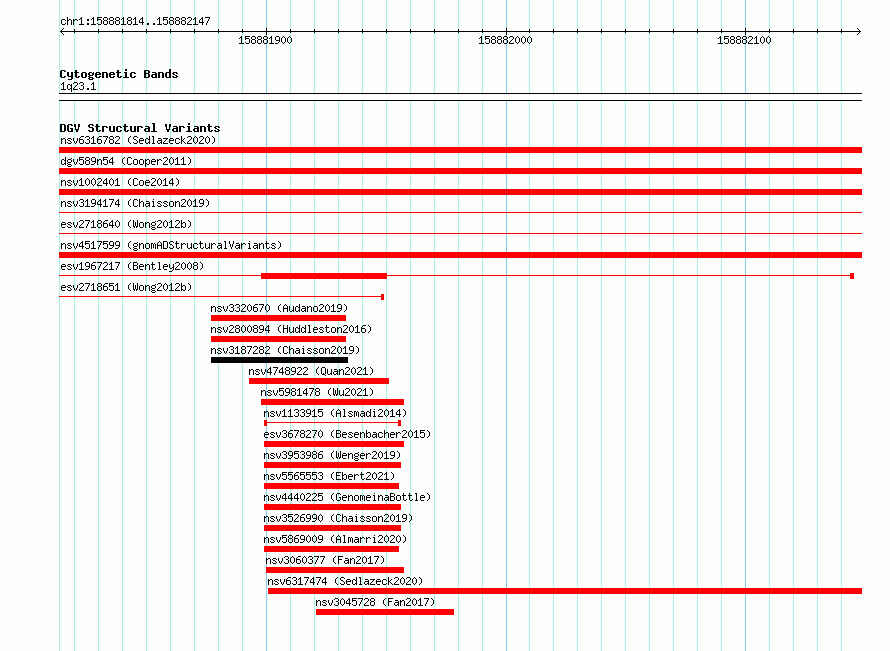Click the 158881900 ruler position label

coord(265,40)
